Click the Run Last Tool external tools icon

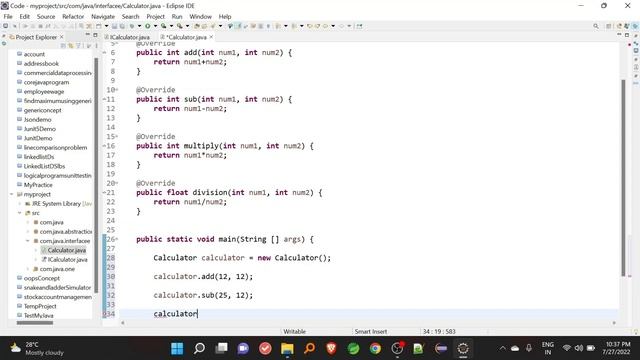tap(180, 26)
